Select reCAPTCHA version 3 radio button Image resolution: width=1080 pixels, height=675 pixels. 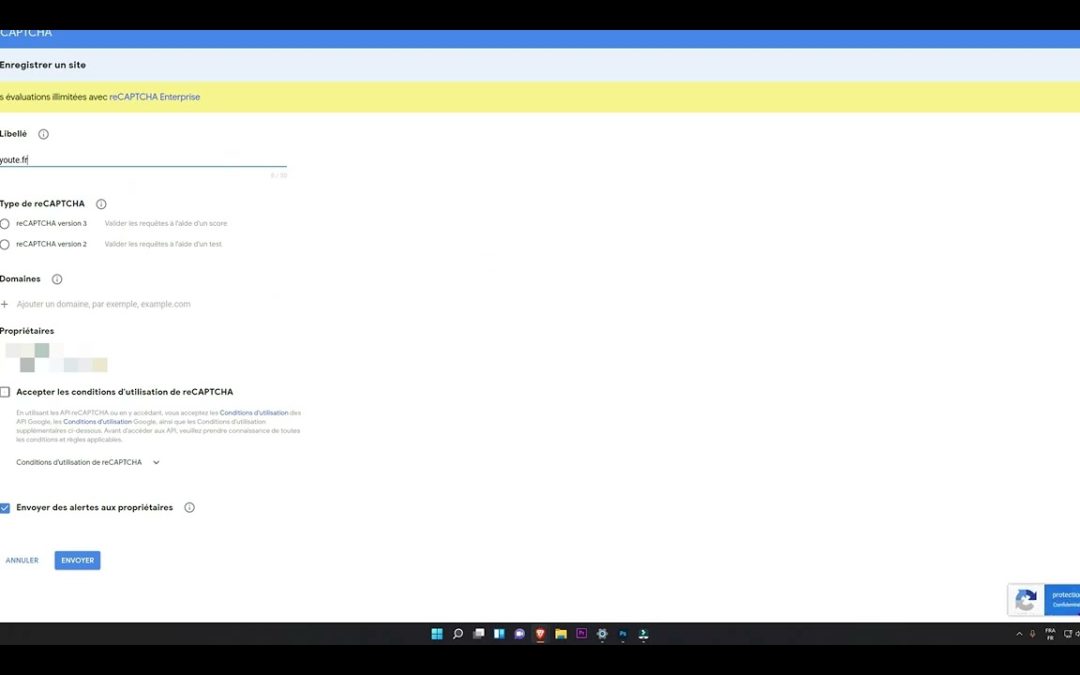pos(5,224)
